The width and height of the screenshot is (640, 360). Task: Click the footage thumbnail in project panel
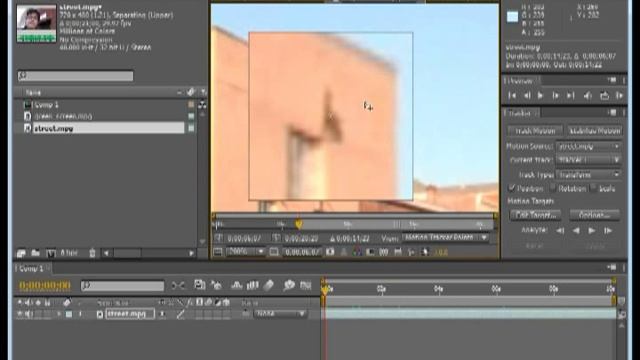click(x=36, y=23)
